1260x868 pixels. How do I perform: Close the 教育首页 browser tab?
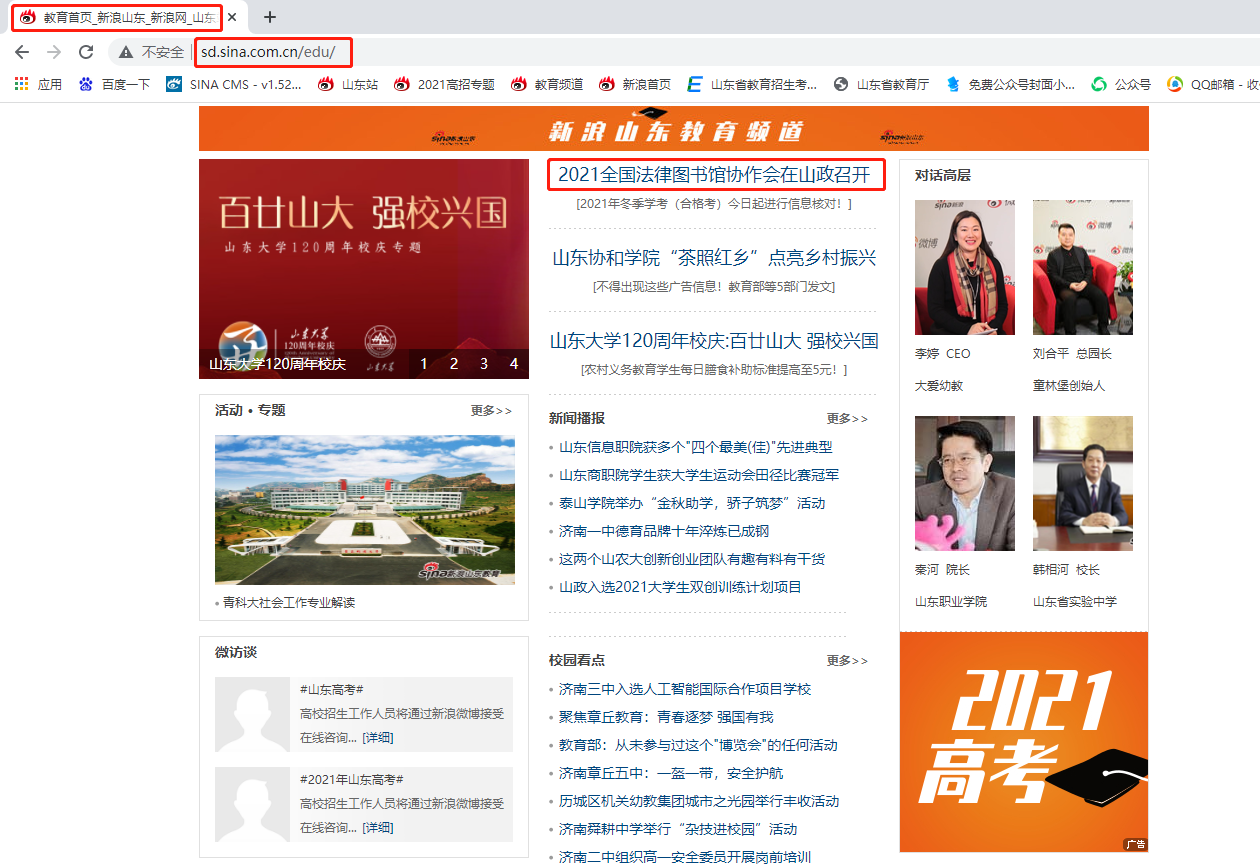(233, 17)
